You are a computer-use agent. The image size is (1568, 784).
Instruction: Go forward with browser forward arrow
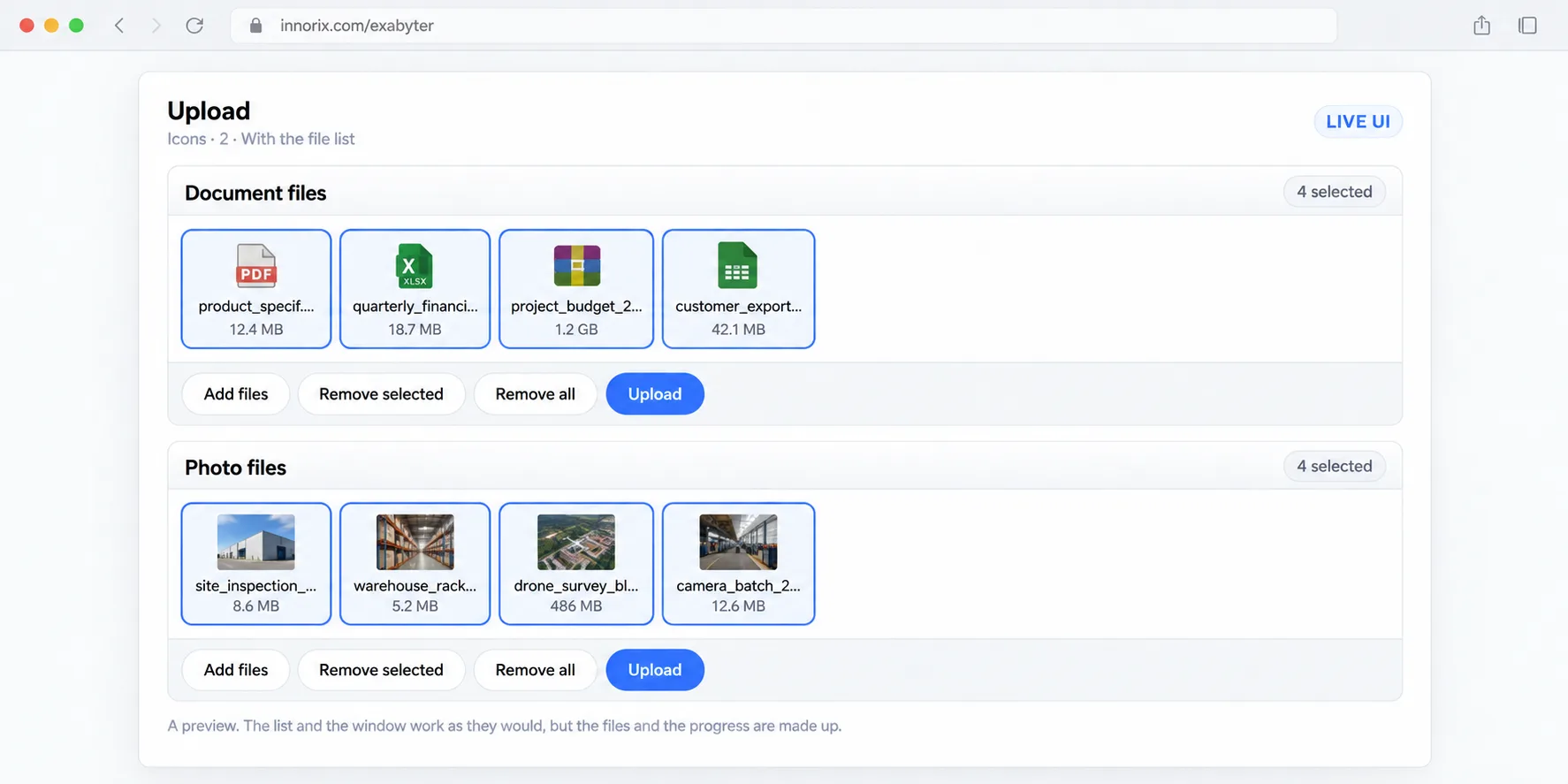coord(156,26)
